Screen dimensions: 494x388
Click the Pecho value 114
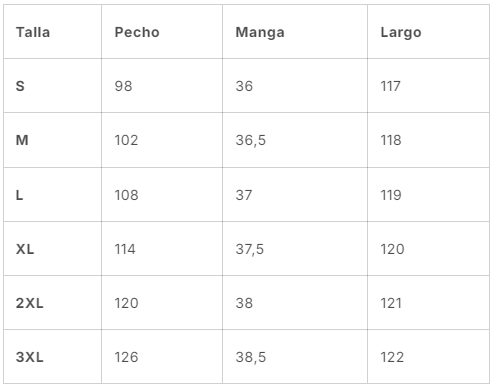125,249
